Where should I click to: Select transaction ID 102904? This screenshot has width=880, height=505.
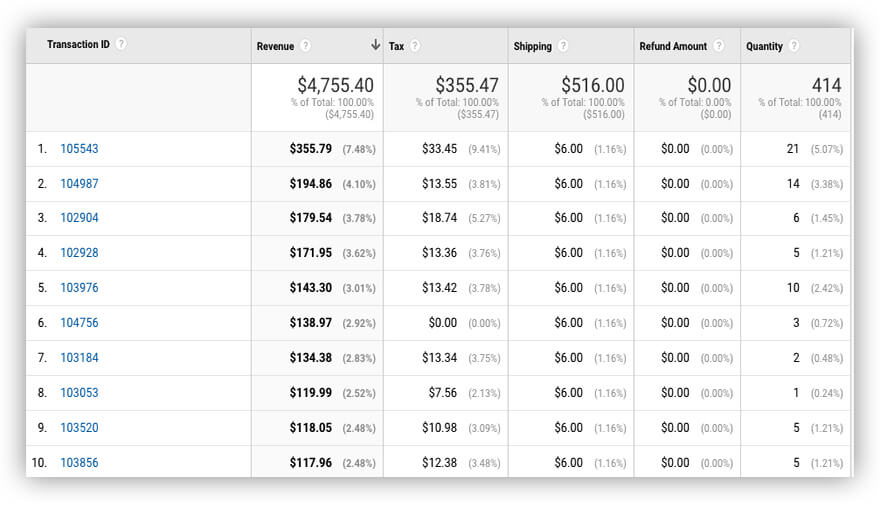(x=79, y=218)
